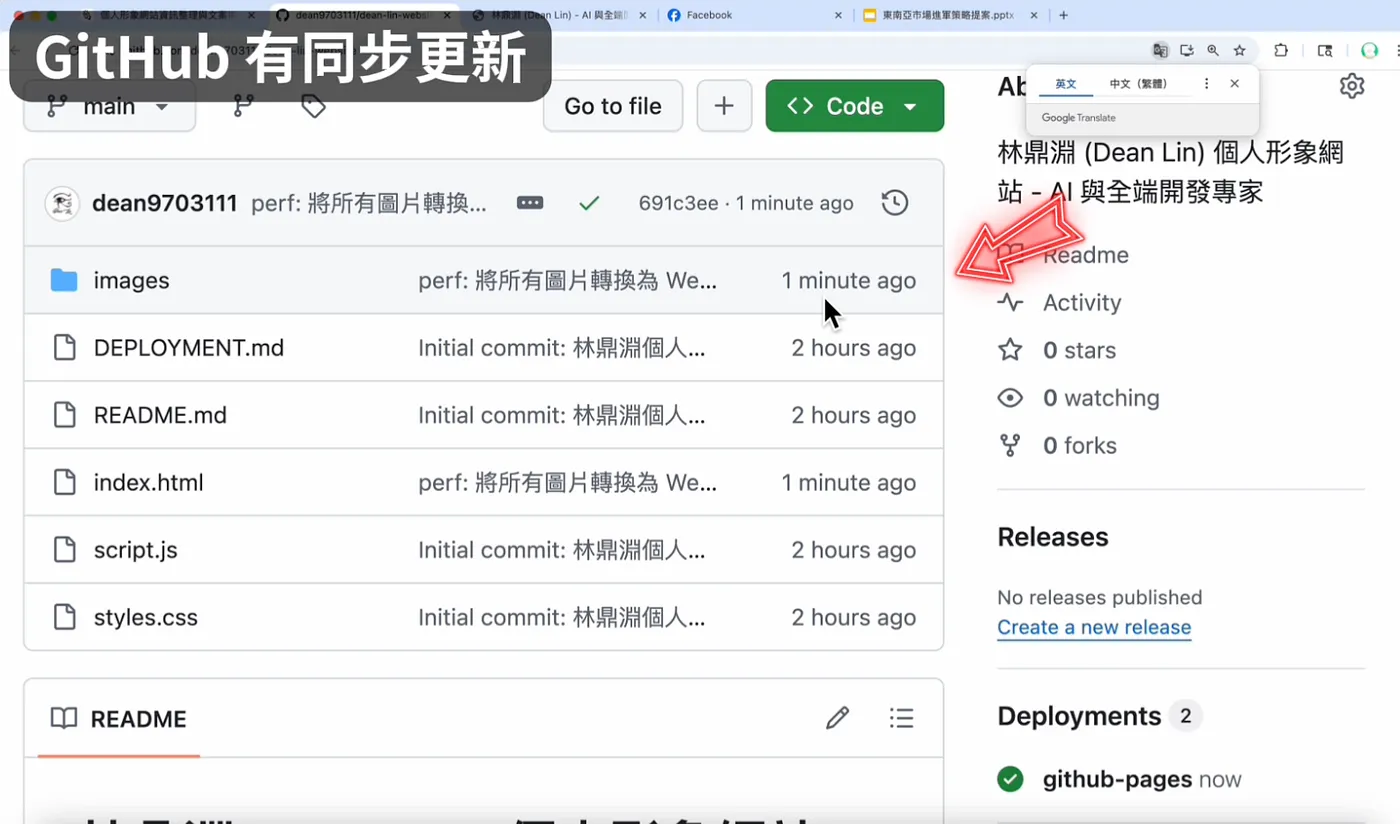Open commit hash 691c3ee

[678, 203]
